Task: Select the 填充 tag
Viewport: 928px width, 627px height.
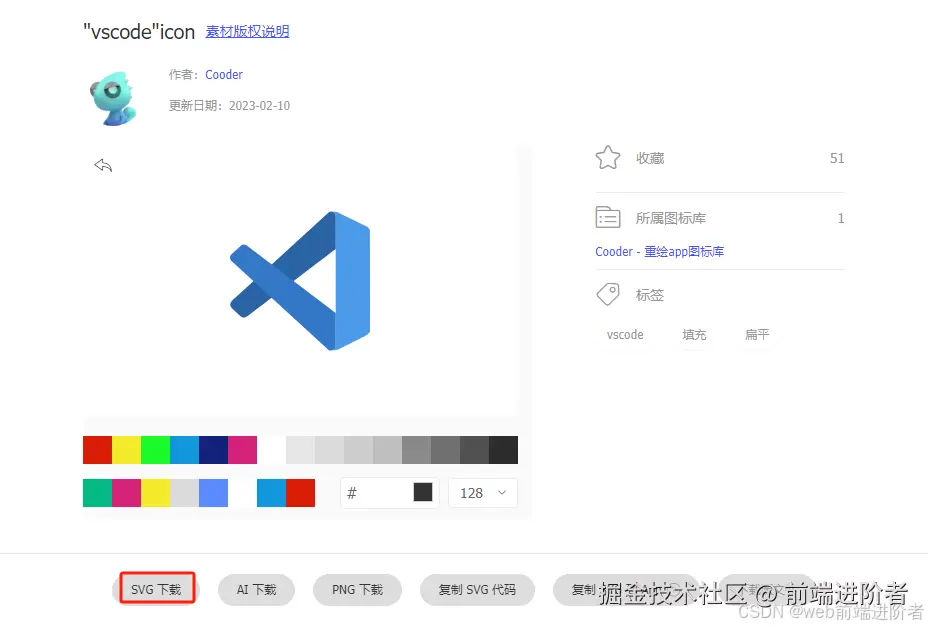Action: [x=694, y=335]
